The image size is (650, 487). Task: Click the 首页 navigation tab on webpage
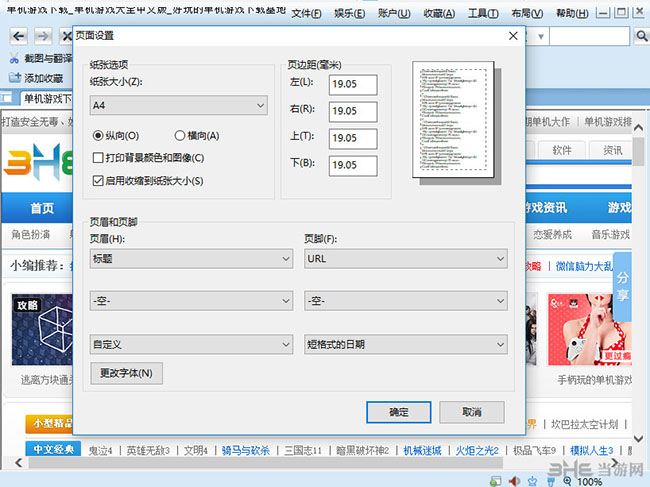click(42, 208)
